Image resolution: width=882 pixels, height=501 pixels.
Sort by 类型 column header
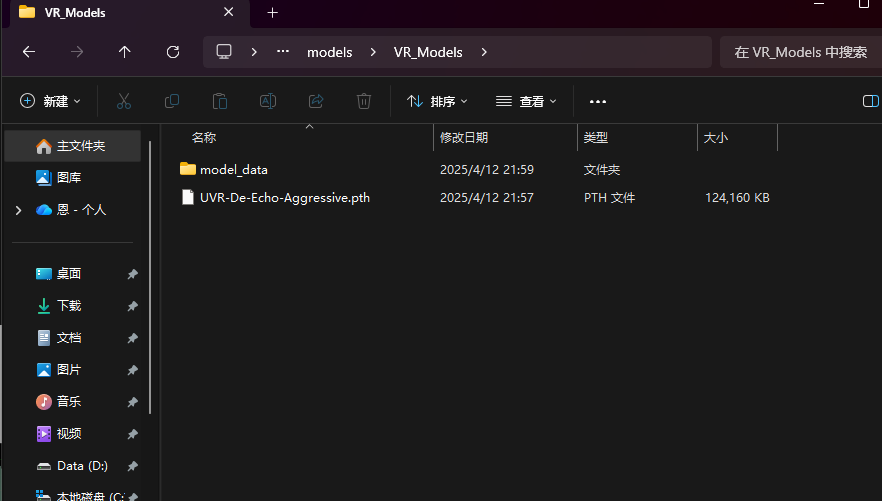click(x=596, y=138)
